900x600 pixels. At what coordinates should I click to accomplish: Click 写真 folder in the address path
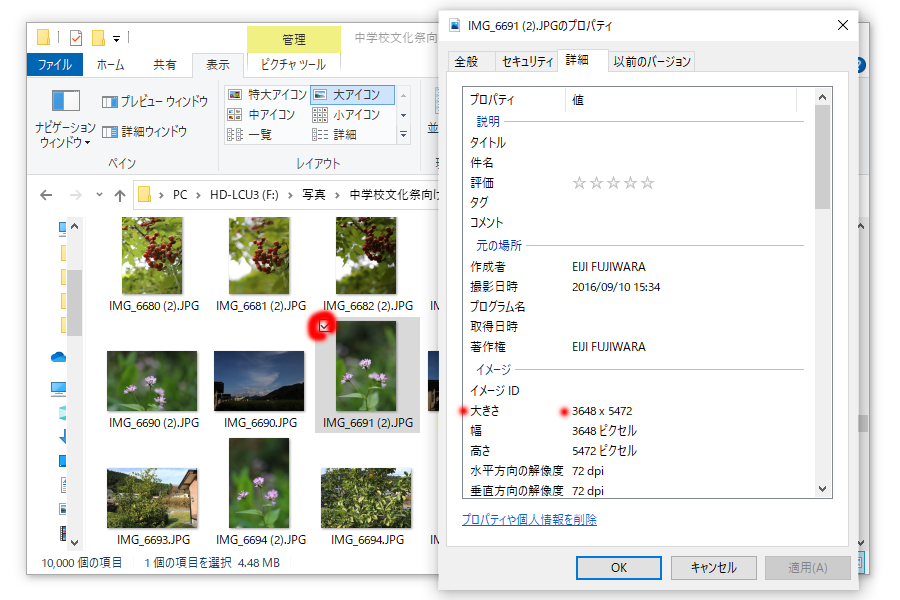pyautogui.click(x=314, y=195)
